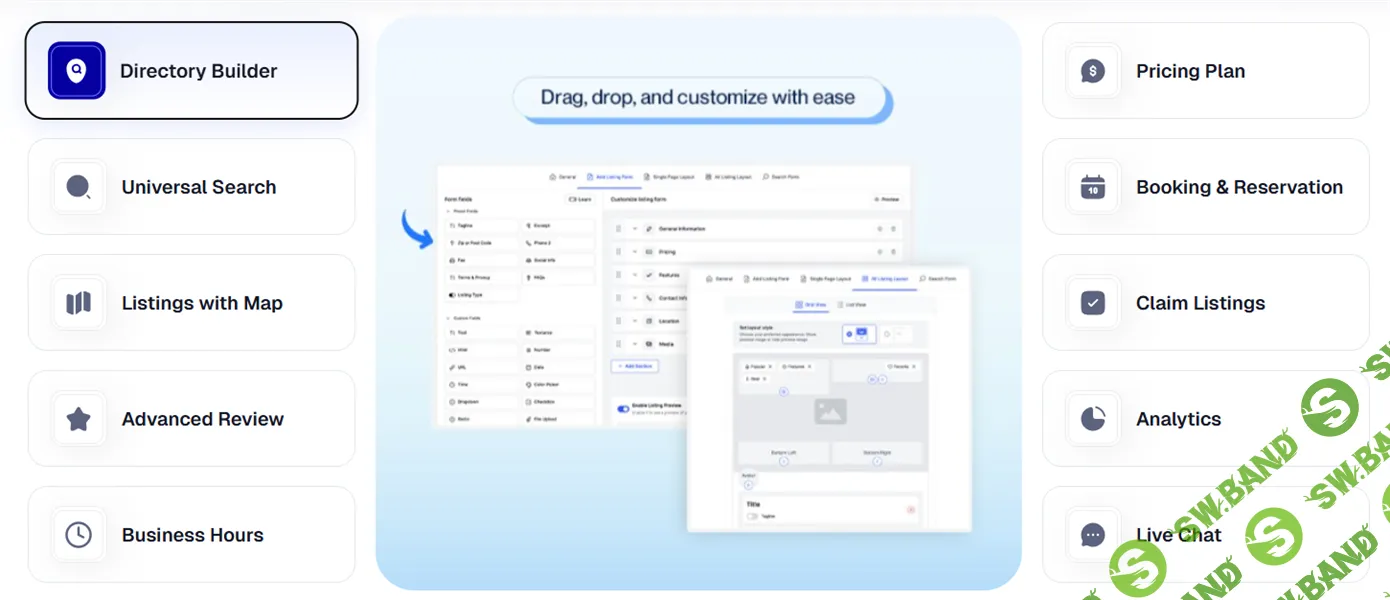Viewport: 1390px width, 600px height.
Task: Expand the Pricing section chevron
Action: tap(635, 252)
